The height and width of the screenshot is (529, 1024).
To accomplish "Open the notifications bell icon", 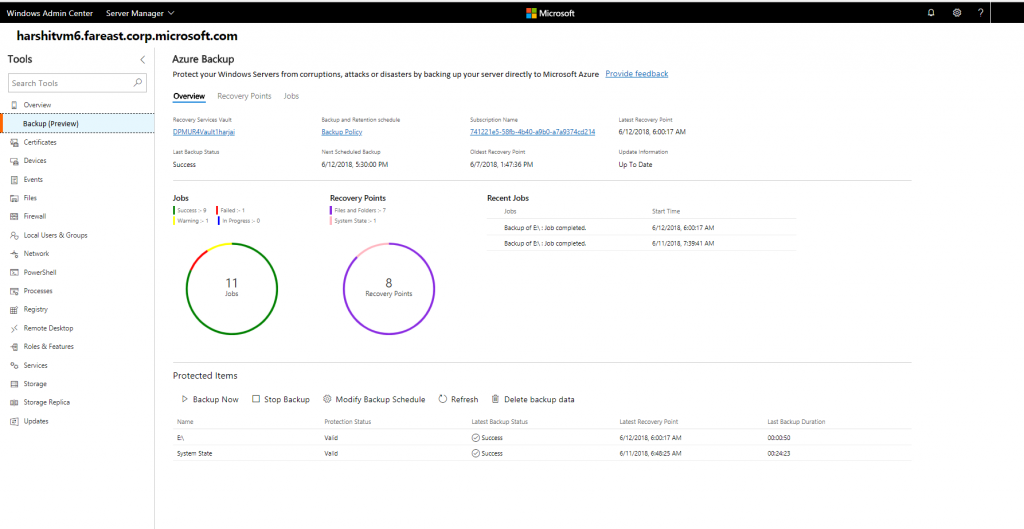I will tap(932, 13).
